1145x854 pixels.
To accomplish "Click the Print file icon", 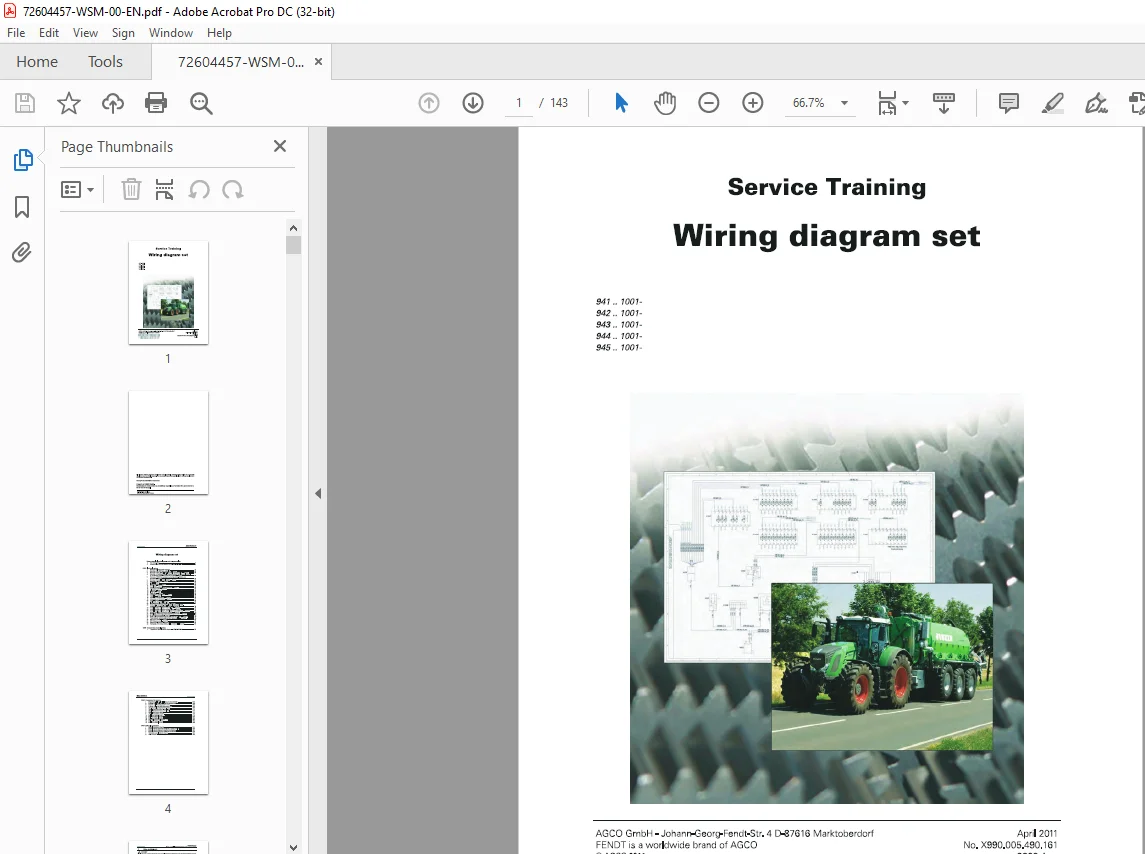I will pyautogui.click(x=156, y=103).
